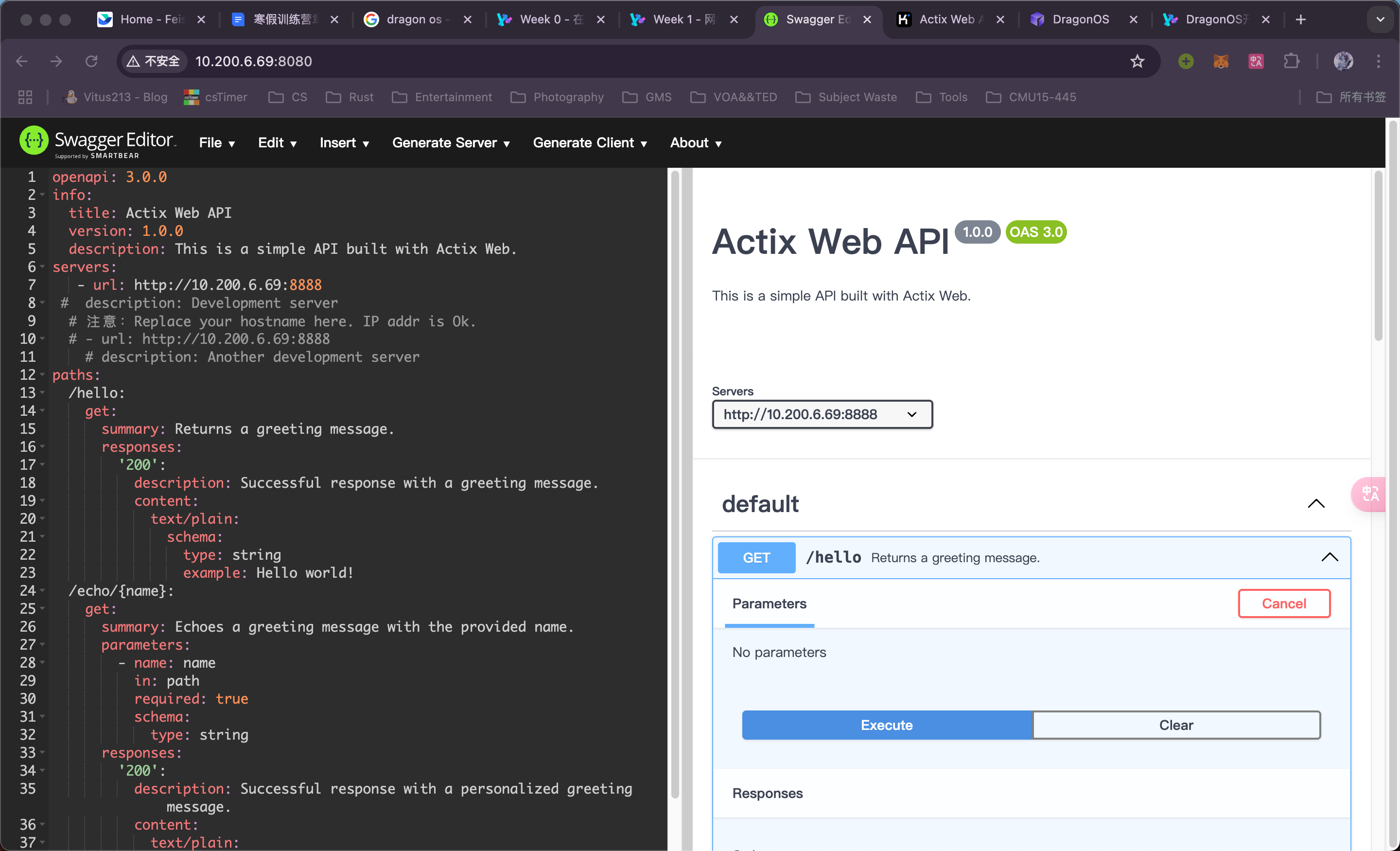This screenshot has height=851, width=1400.
Task: Open the Photography bookmarks folder
Action: point(558,97)
